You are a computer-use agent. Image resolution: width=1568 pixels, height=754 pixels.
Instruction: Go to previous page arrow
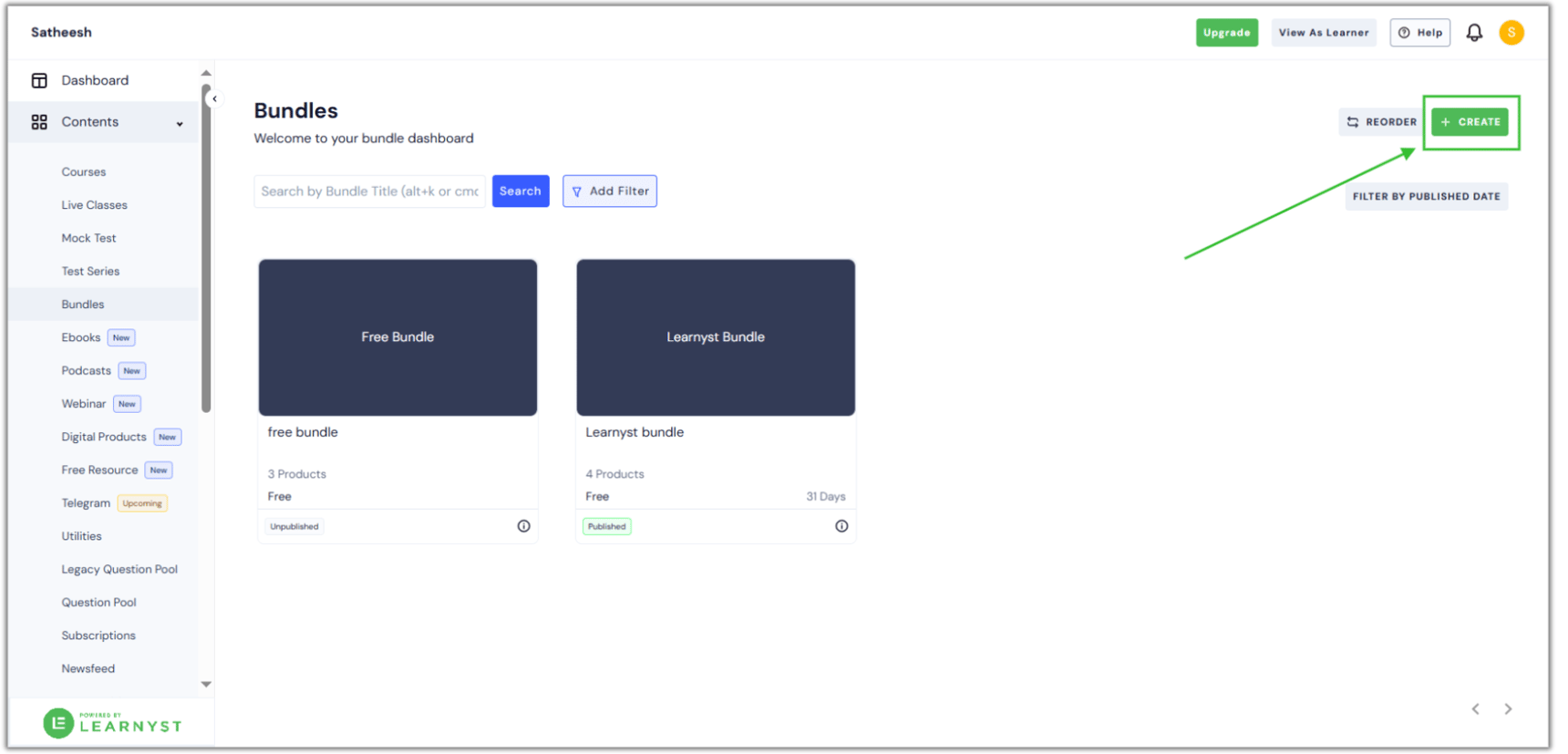1475,708
